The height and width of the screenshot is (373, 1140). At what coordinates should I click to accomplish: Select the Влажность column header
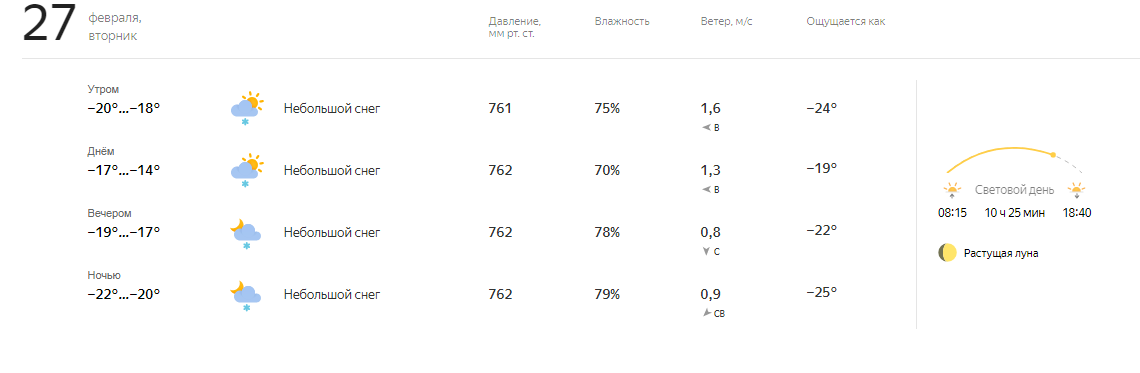tap(622, 21)
